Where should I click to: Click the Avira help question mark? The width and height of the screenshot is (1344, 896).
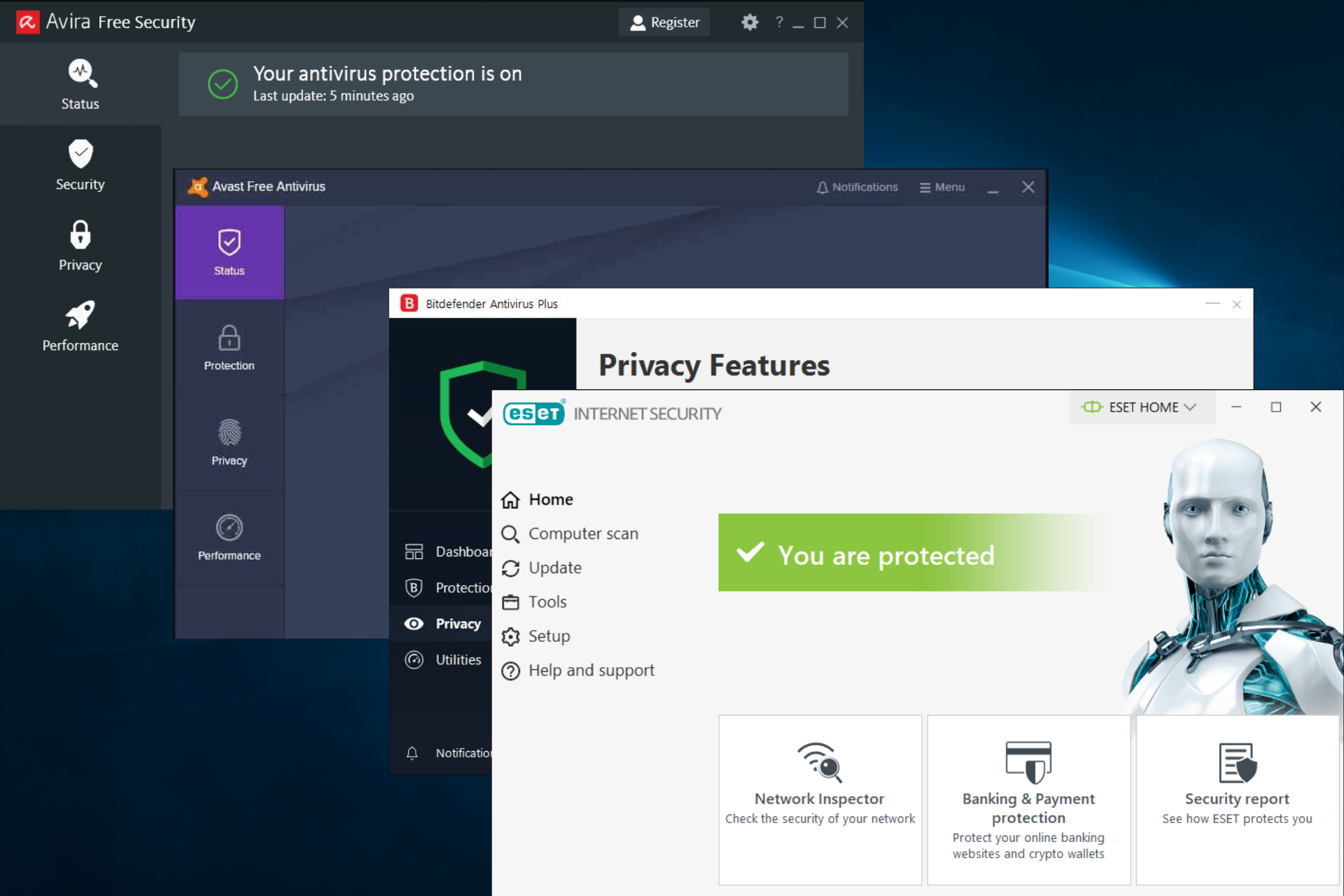(x=779, y=22)
